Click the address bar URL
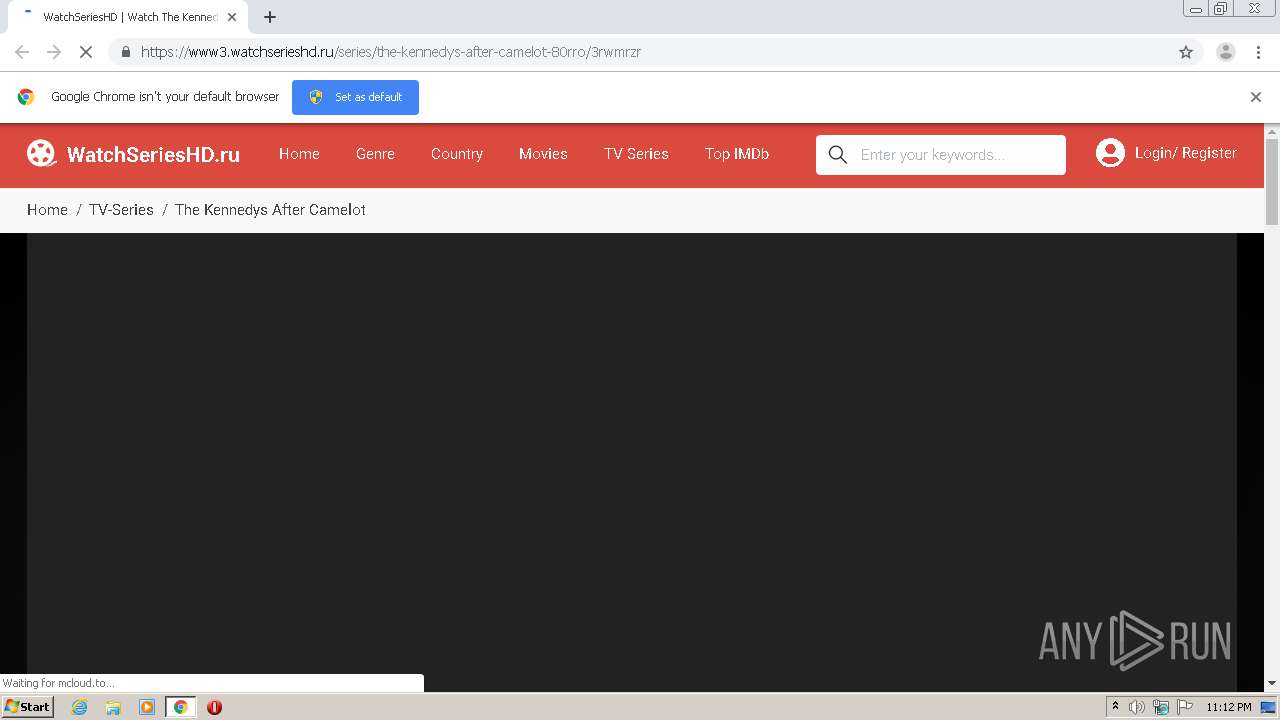 click(391, 52)
